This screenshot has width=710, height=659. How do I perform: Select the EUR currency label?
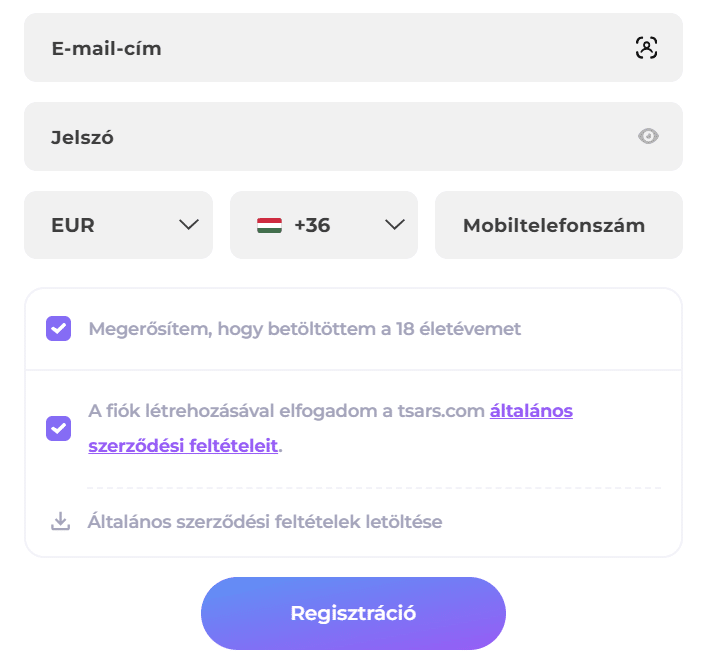pos(73,225)
